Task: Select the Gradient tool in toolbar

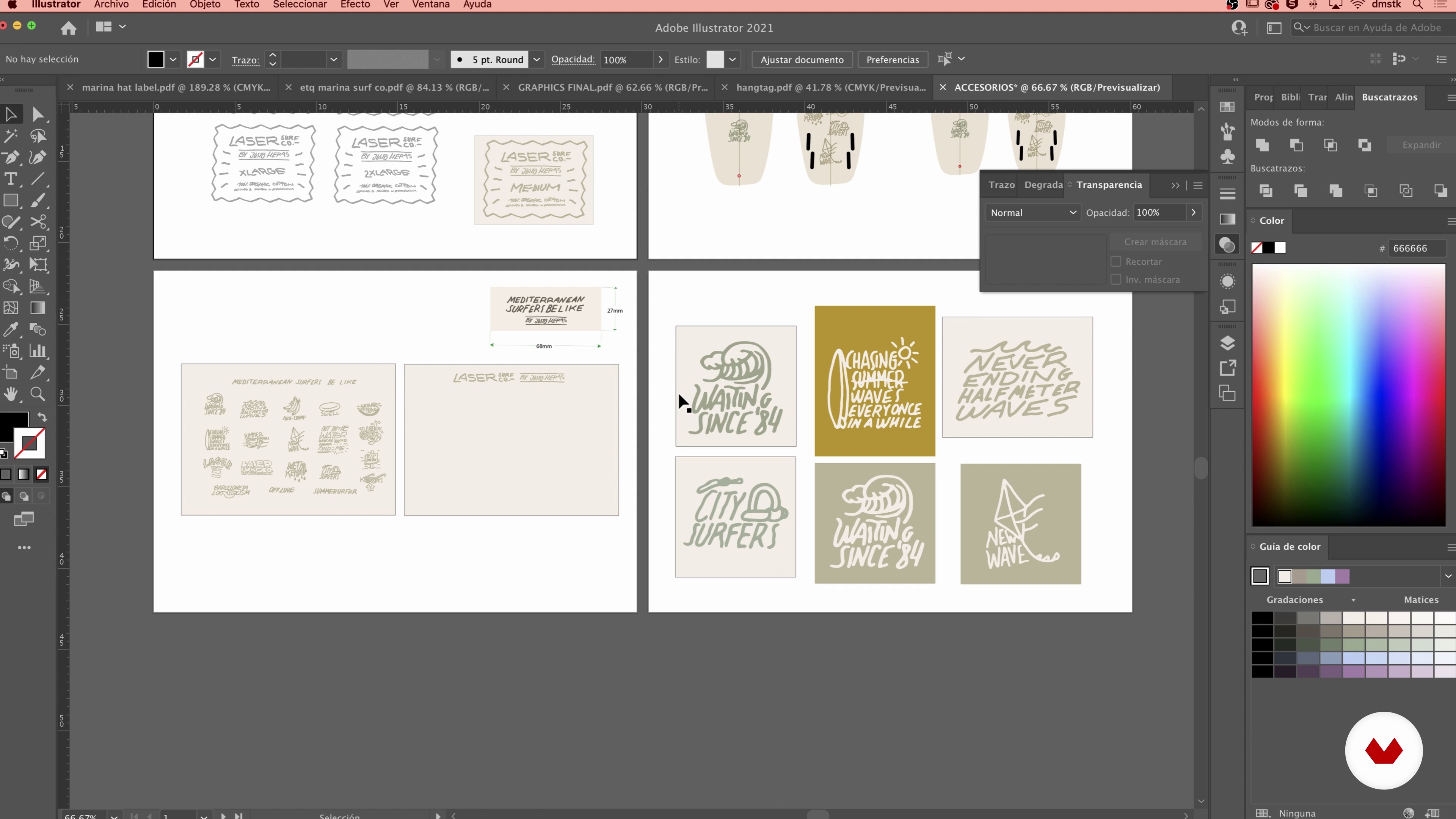Action: click(38, 308)
